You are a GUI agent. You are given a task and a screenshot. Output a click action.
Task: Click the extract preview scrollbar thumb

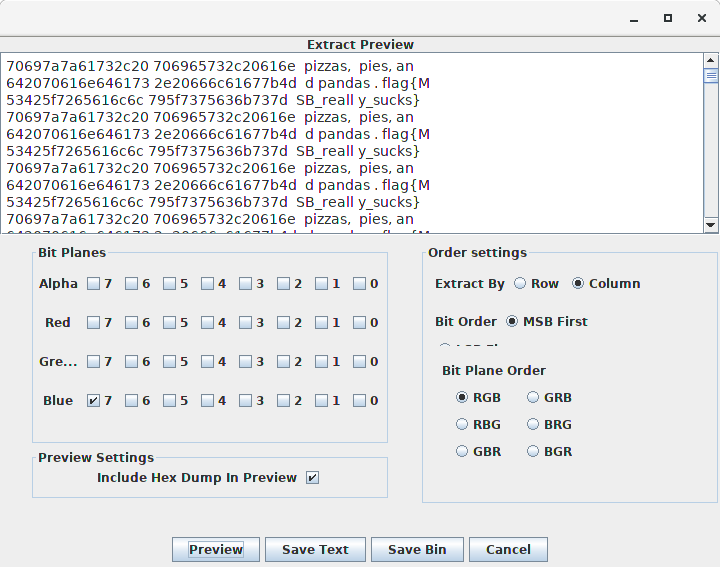pyautogui.click(x=711, y=75)
